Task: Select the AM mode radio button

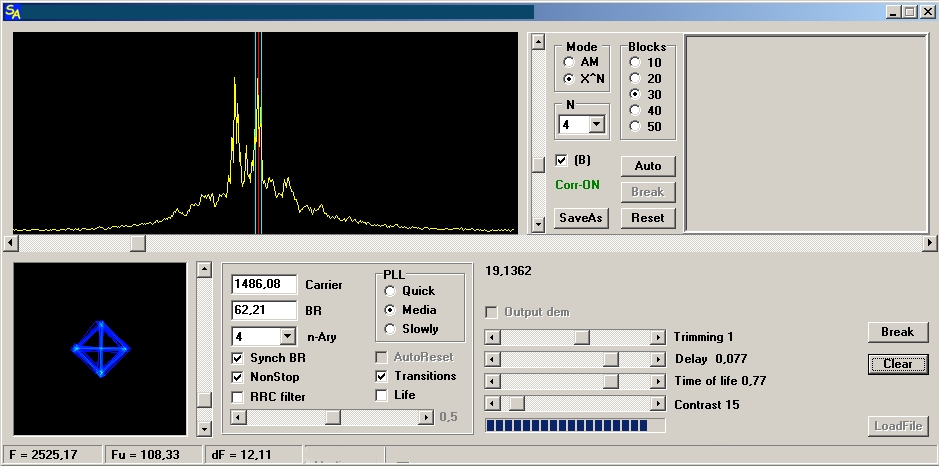Action: pos(569,62)
